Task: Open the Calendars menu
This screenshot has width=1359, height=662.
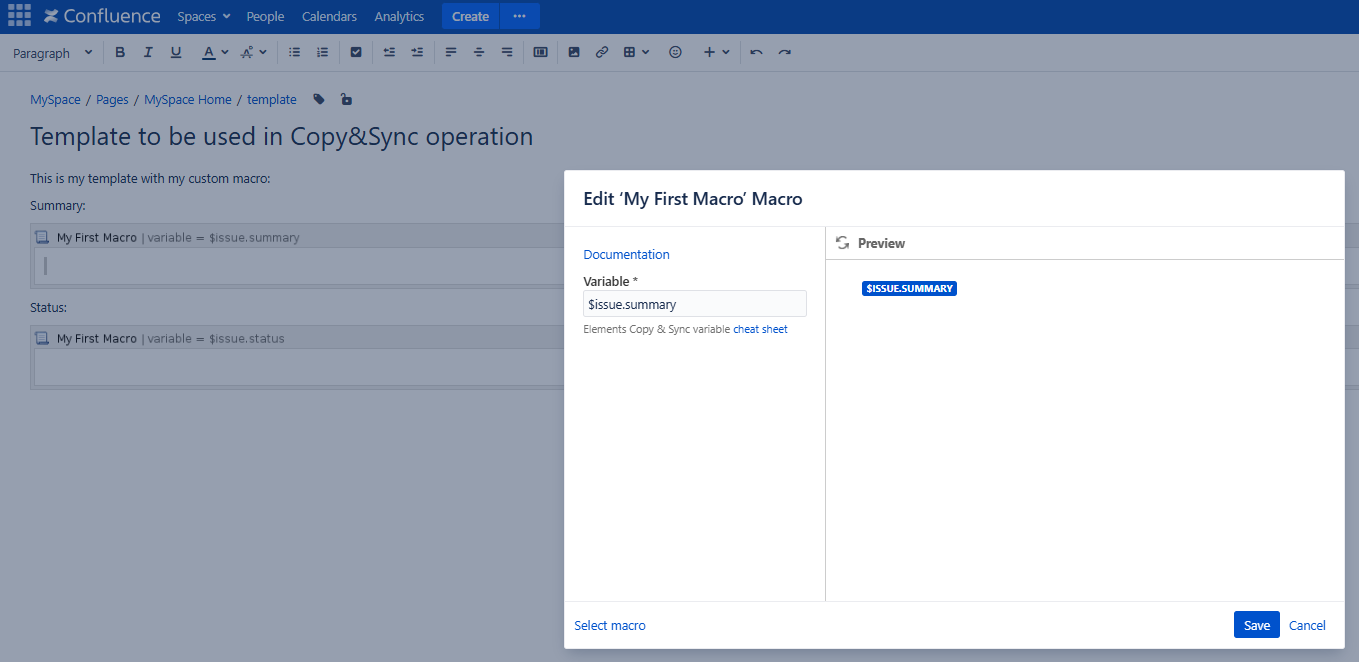Action: 329,16
